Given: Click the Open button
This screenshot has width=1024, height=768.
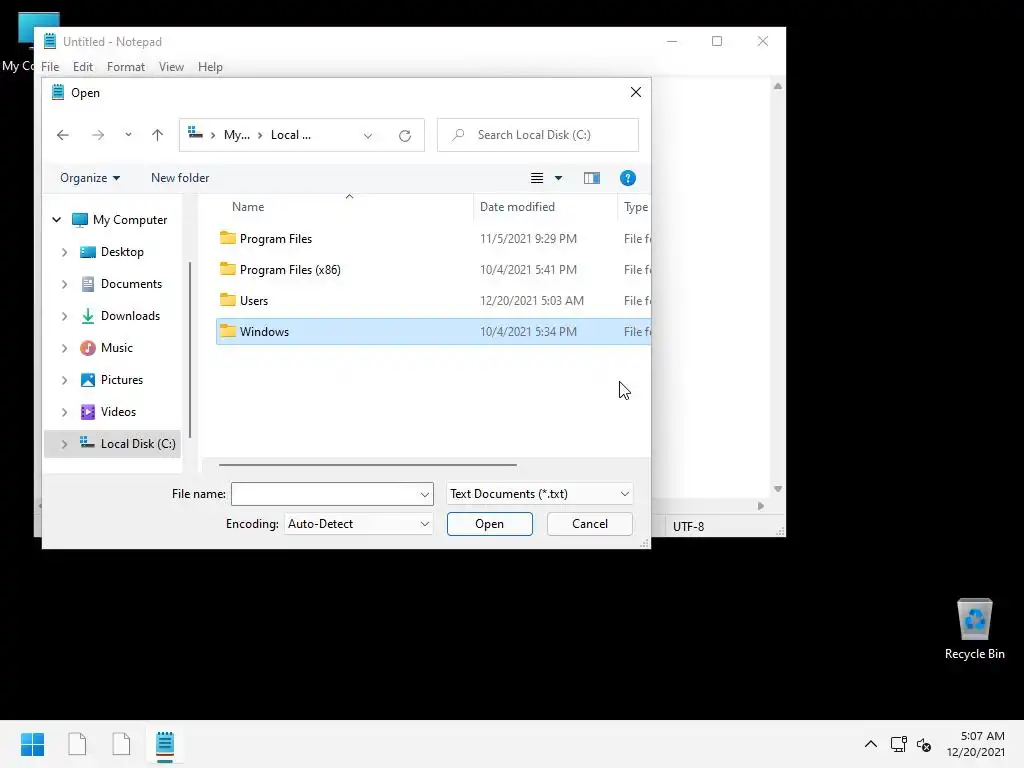Looking at the screenshot, I should (x=490, y=524).
